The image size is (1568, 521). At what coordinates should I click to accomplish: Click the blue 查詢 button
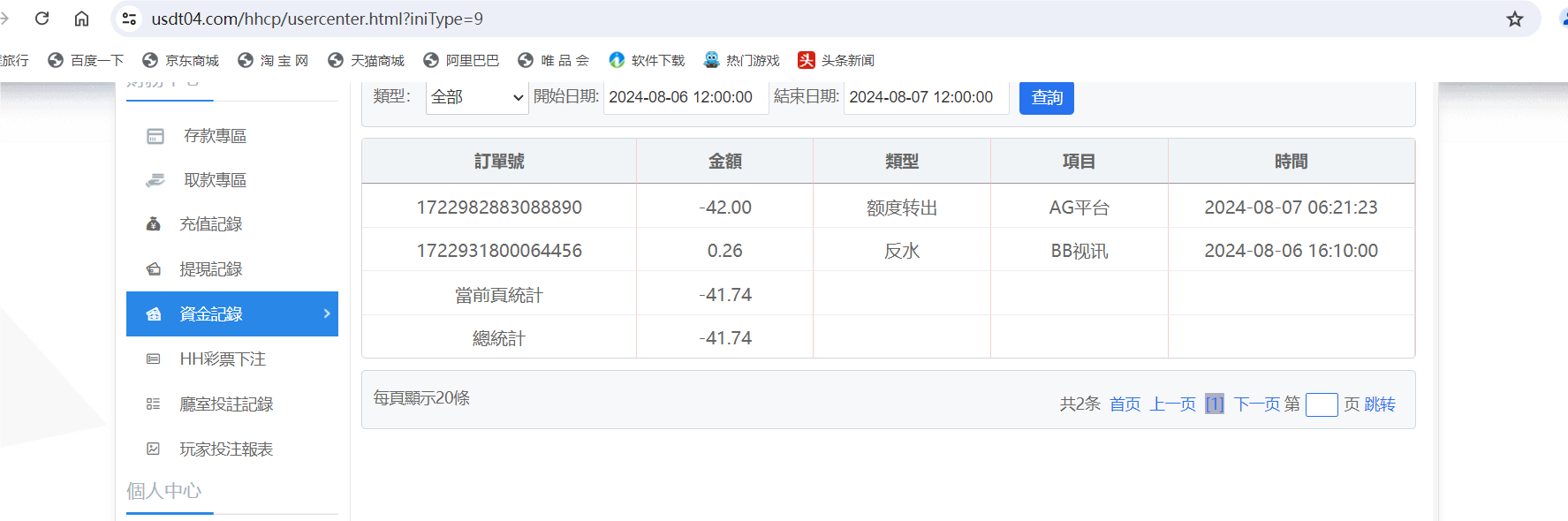[x=1046, y=97]
